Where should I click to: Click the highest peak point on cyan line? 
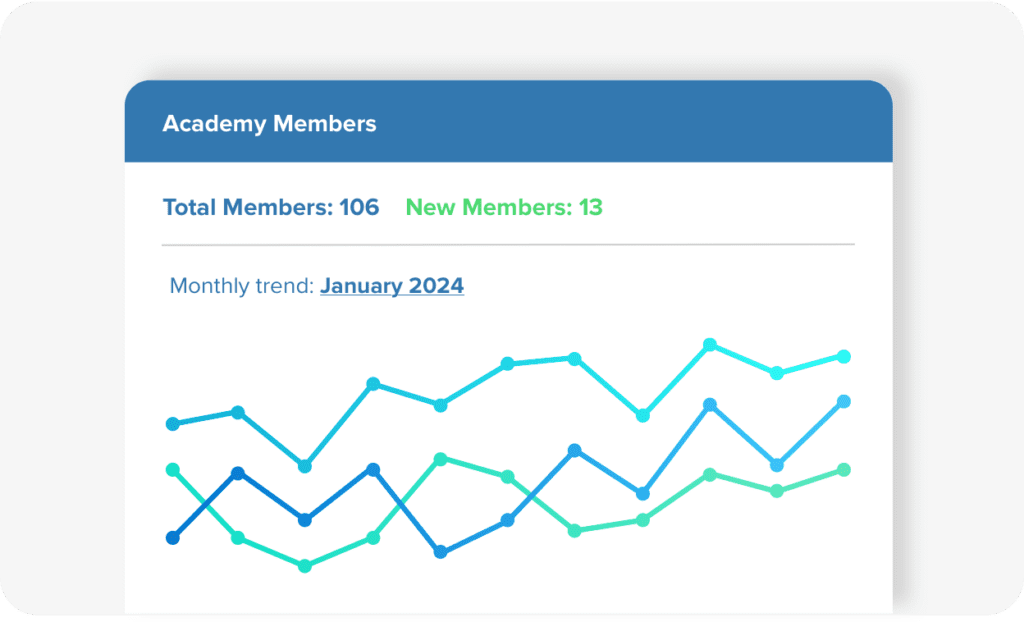pos(710,344)
